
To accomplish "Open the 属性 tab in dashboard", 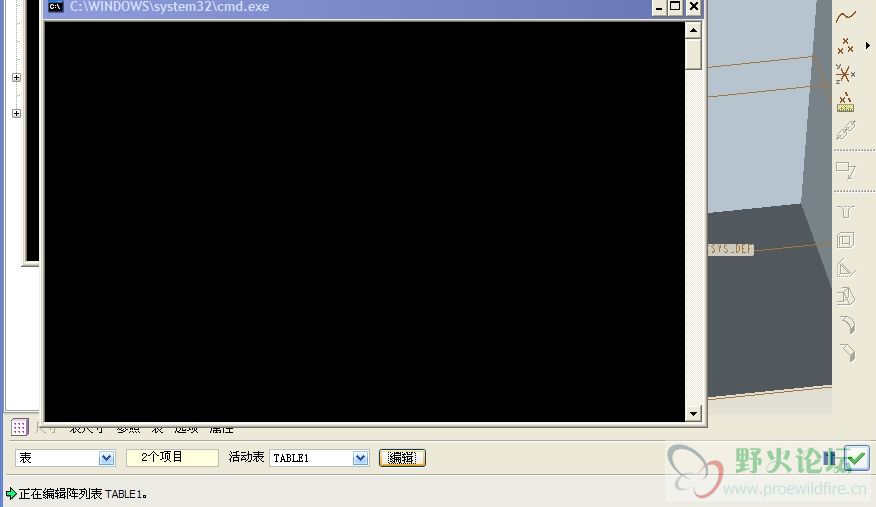I will (221, 429).
